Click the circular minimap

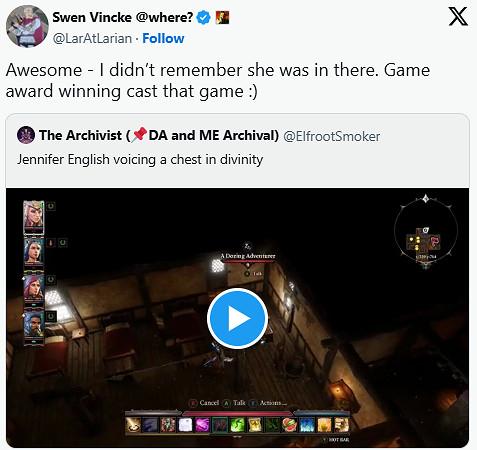[426, 231]
